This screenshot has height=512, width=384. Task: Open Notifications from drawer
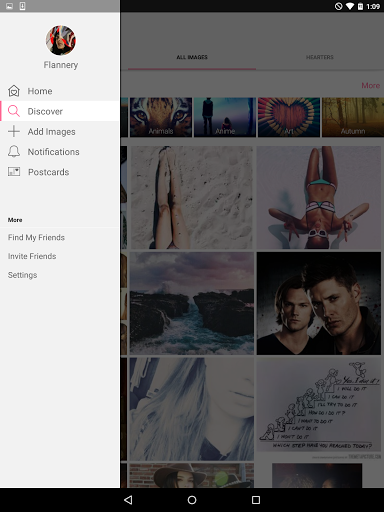(x=60, y=152)
